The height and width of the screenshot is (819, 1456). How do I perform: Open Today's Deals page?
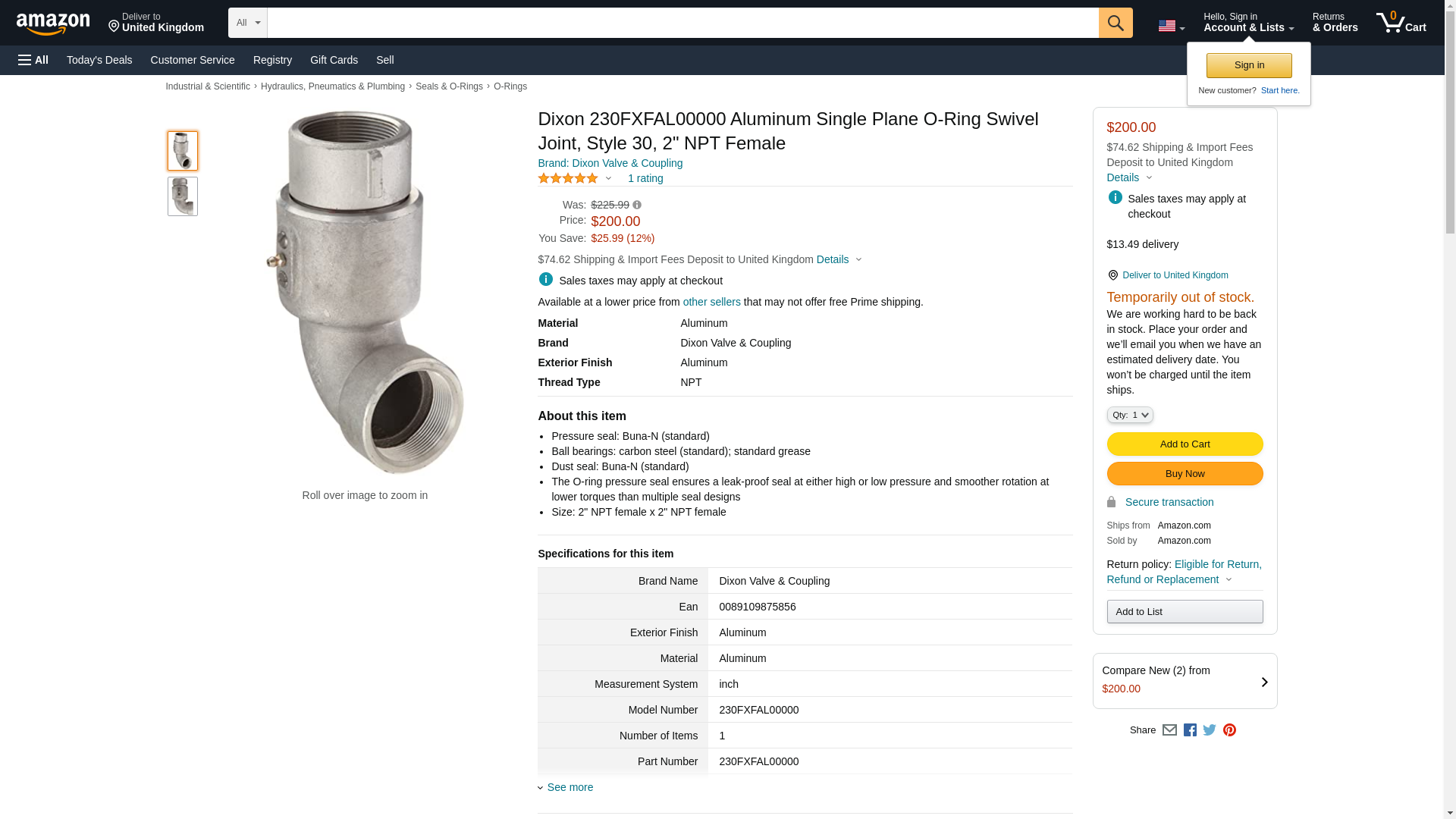tap(99, 60)
